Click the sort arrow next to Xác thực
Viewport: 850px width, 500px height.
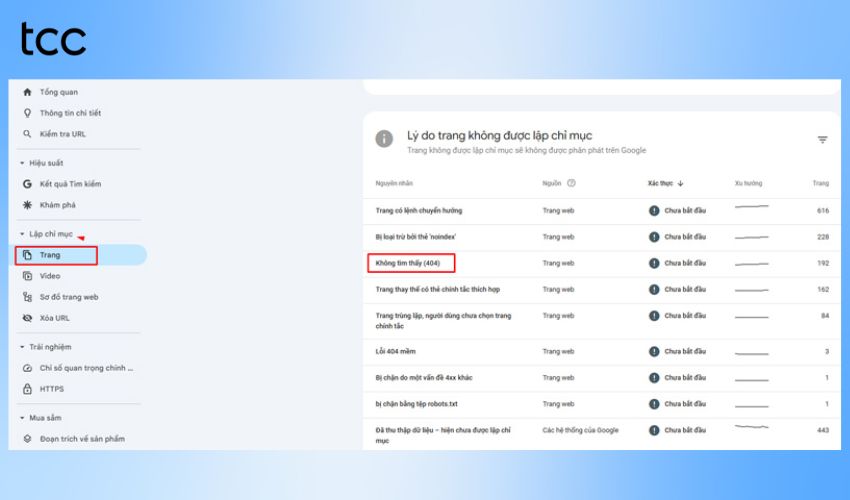click(680, 183)
